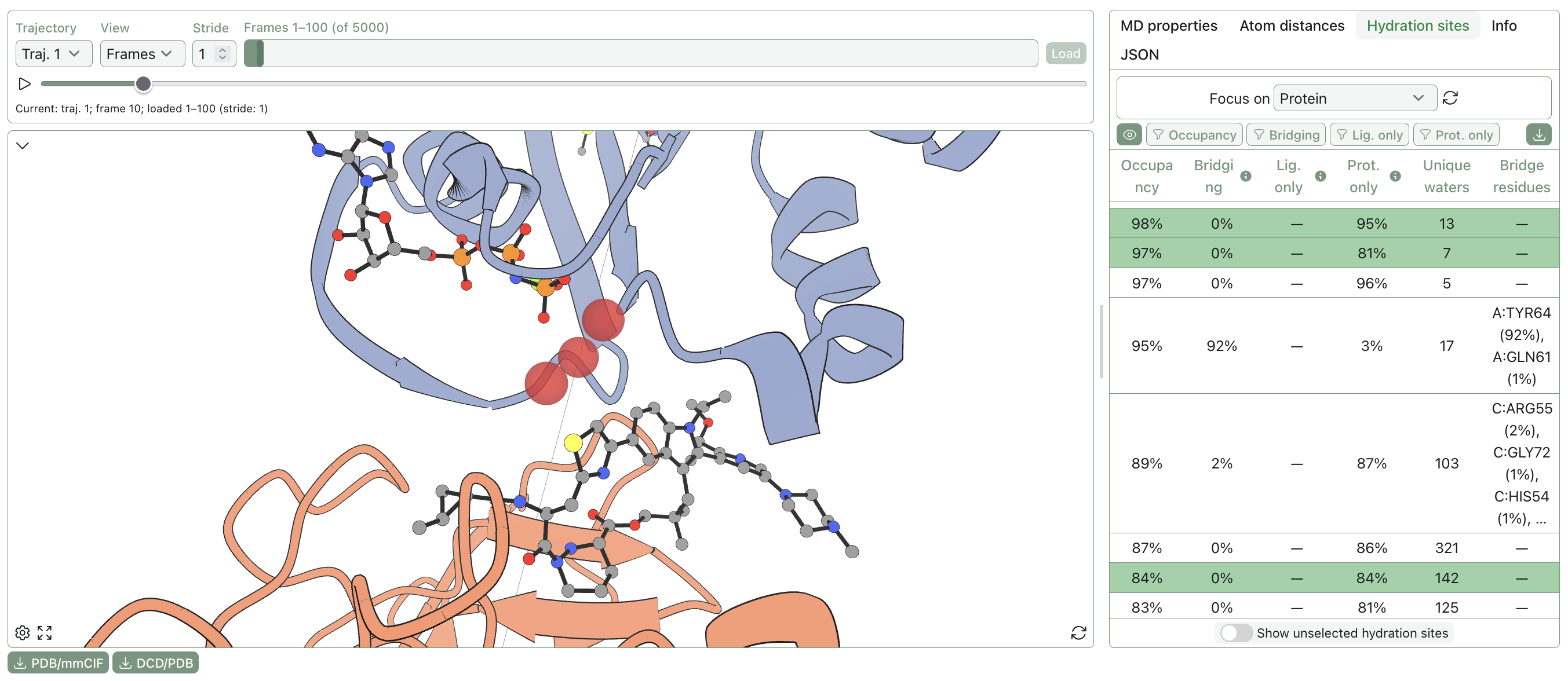The height and width of the screenshot is (681, 1568).
Task: Reset the 3D view with refresh icon
Action: 1078,632
